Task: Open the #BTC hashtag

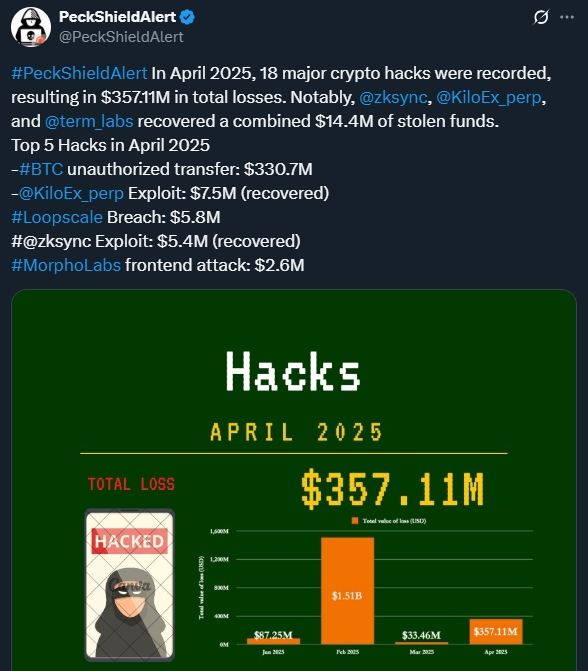Action: point(41,169)
